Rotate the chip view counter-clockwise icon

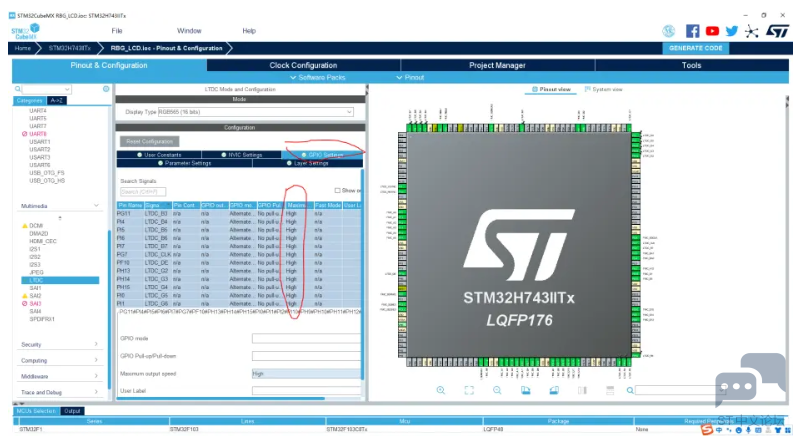click(554, 390)
